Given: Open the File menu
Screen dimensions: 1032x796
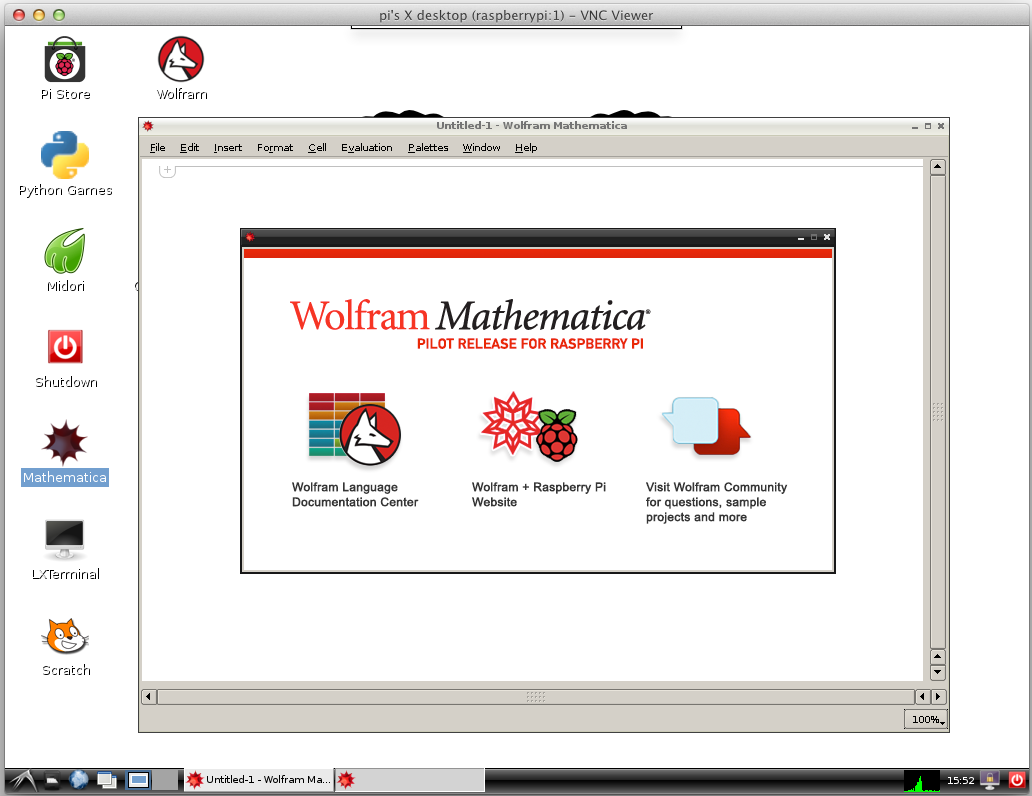Looking at the screenshot, I should click(157, 147).
